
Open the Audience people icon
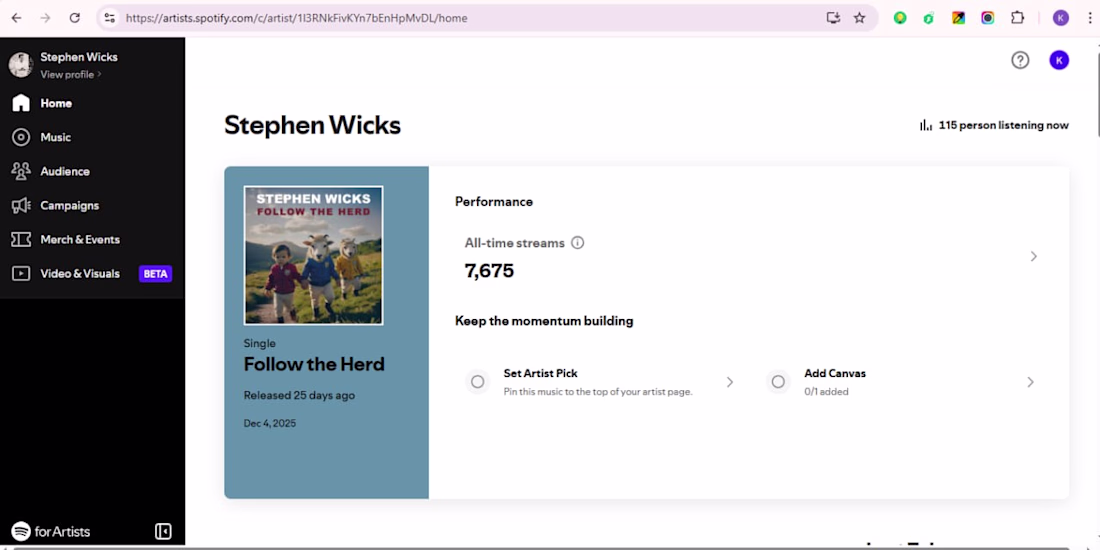21,171
